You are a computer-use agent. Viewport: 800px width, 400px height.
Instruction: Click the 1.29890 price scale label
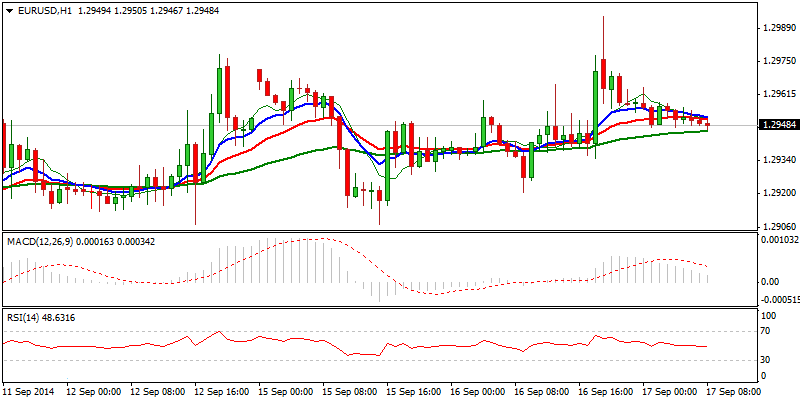778,28
